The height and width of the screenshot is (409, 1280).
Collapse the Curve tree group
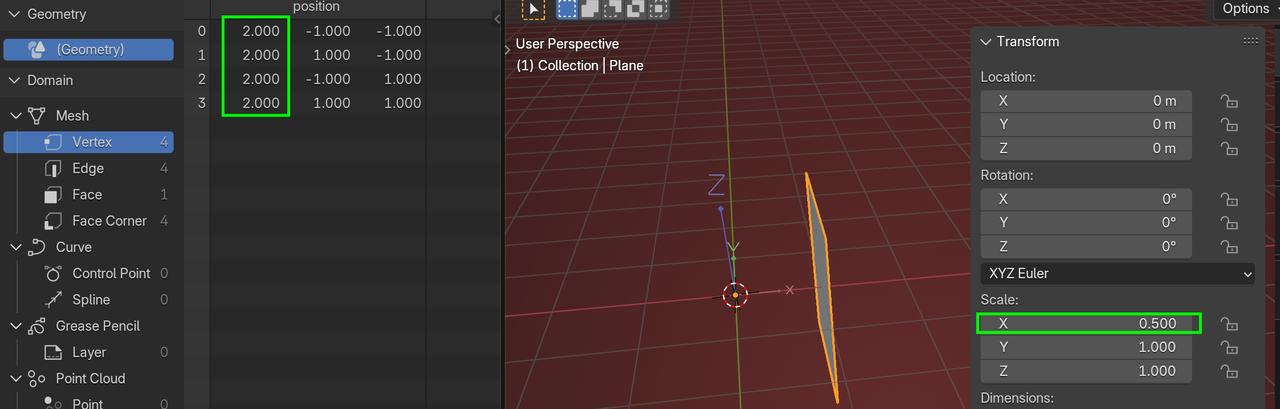coord(16,247)
